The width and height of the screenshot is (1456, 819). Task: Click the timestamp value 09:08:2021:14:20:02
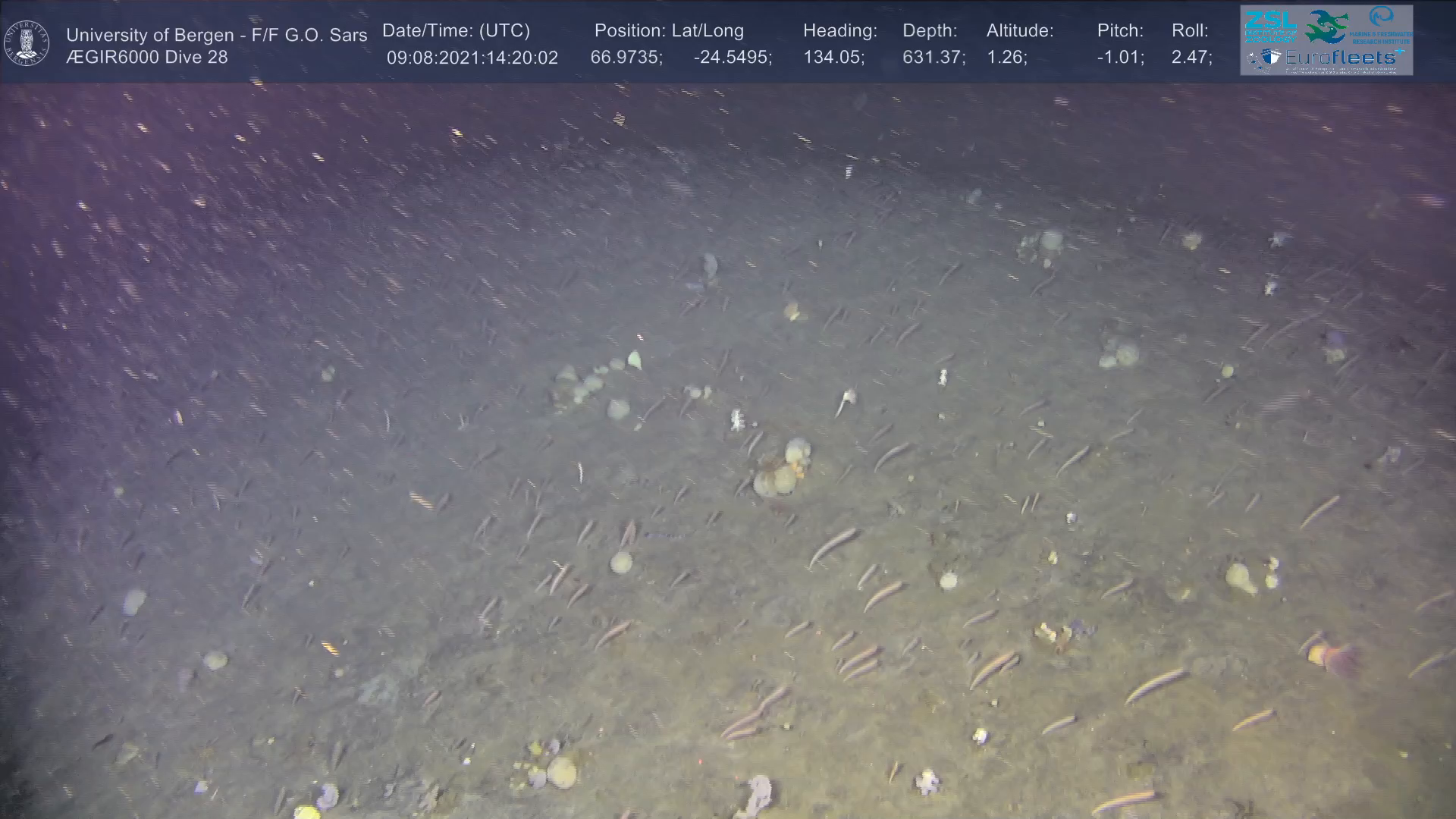[x=472, y=58]
